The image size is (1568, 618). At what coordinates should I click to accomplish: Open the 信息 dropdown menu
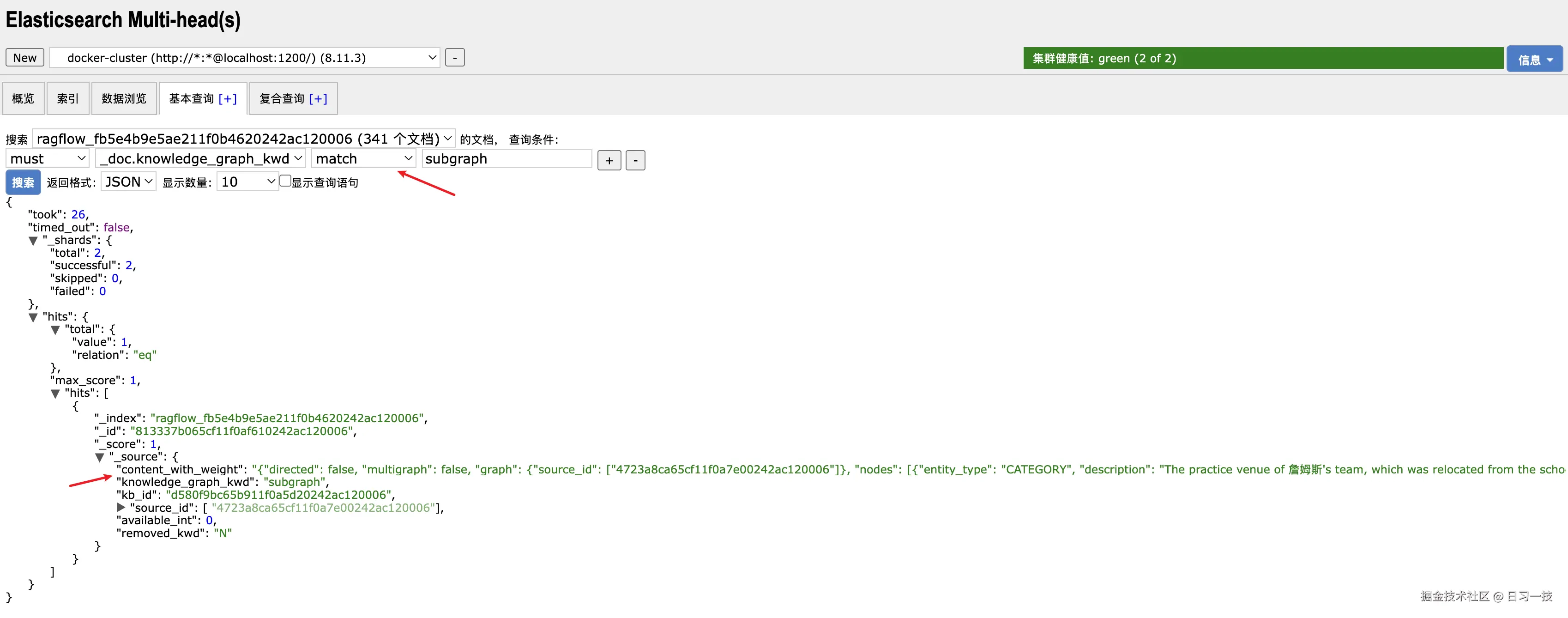pos(1534,59)
